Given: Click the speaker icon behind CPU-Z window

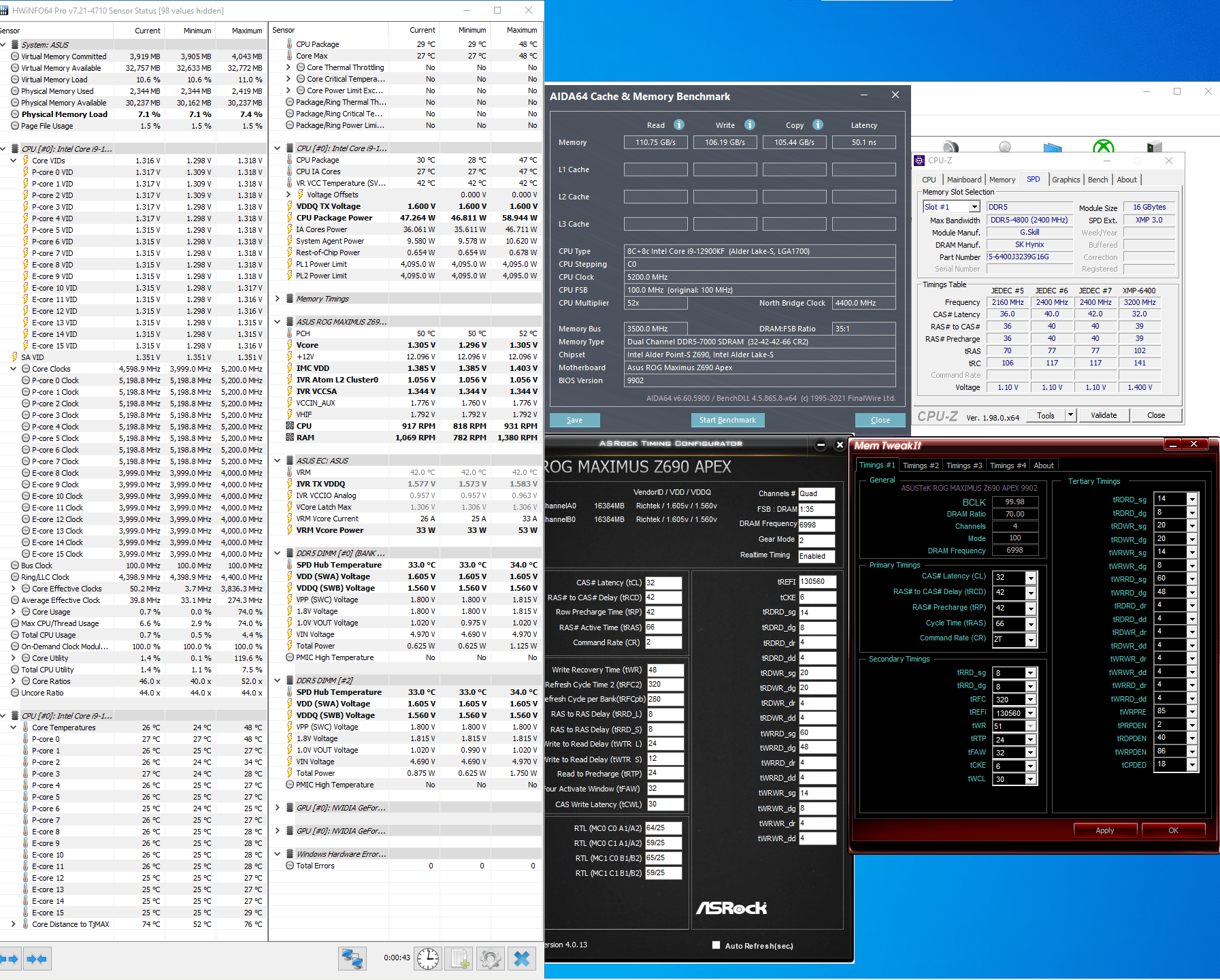Looking at the screenshot, I should pyautogui.click(x=951, y=146).
